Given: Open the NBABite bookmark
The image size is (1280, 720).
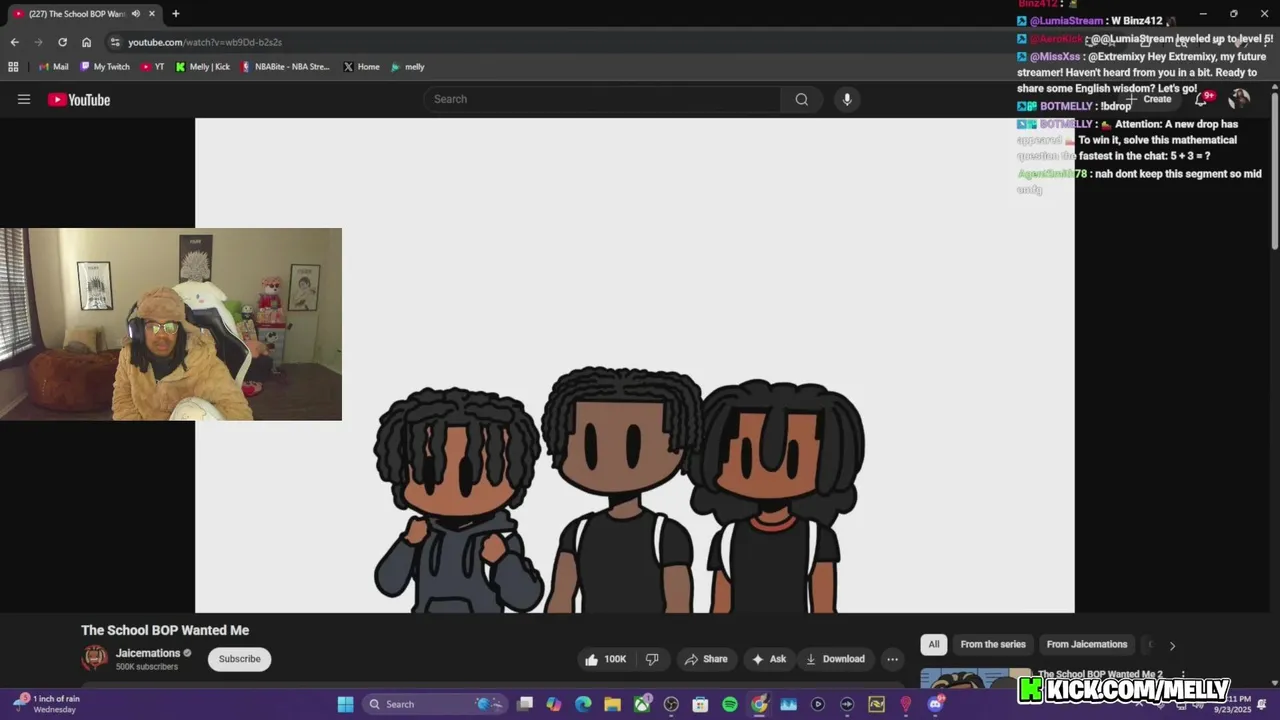Looking at the screenshot, I should pos(285,67).
